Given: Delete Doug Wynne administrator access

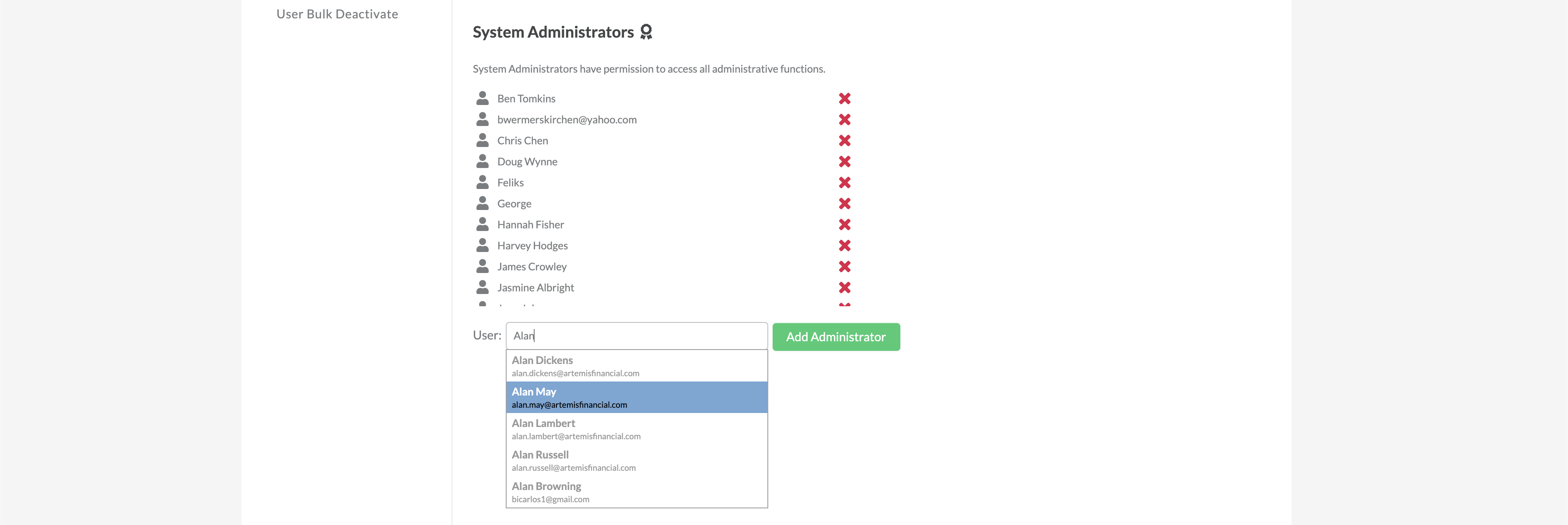Looking at the screenshot, I should (844, 161).
